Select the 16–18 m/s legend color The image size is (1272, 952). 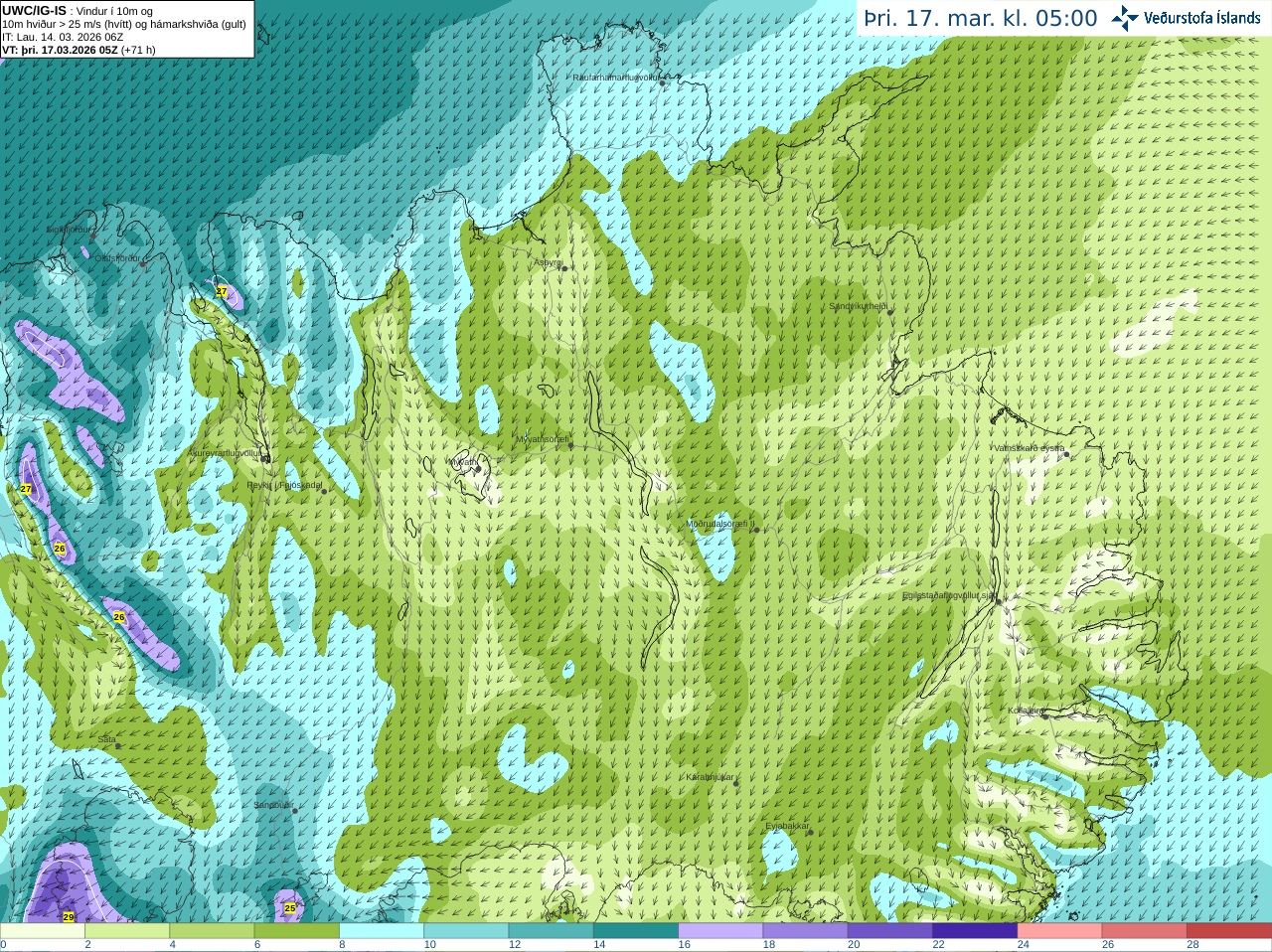(719, 931)
